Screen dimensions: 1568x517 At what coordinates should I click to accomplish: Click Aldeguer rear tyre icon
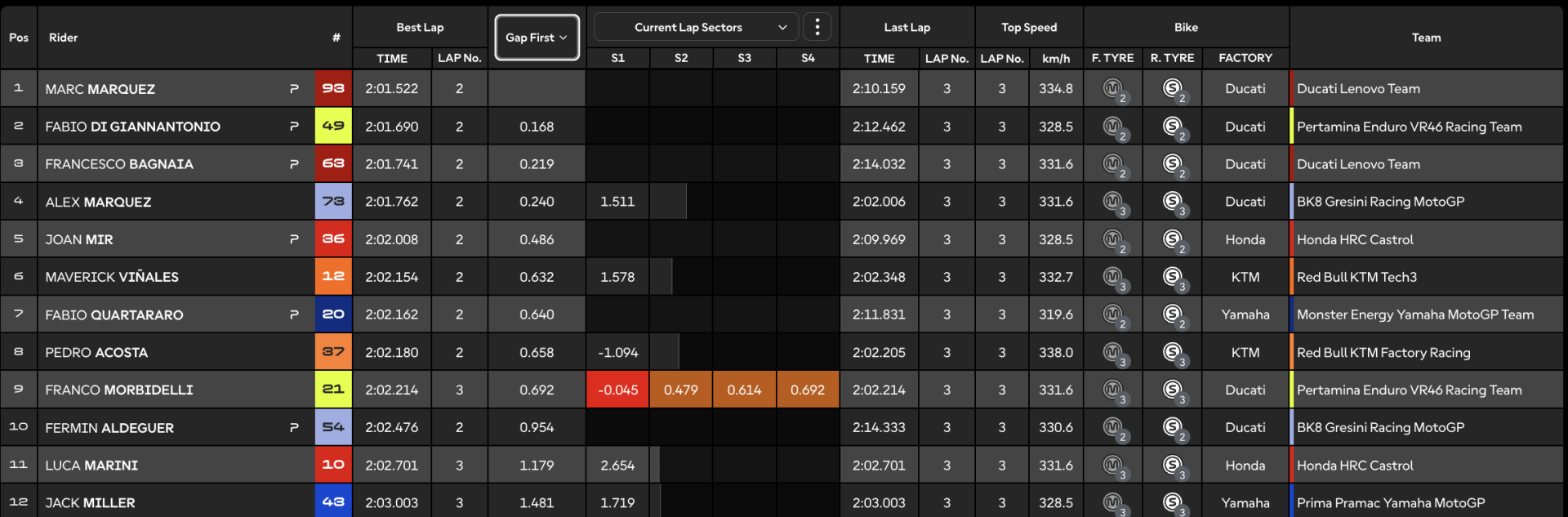tap(1174, 428)
